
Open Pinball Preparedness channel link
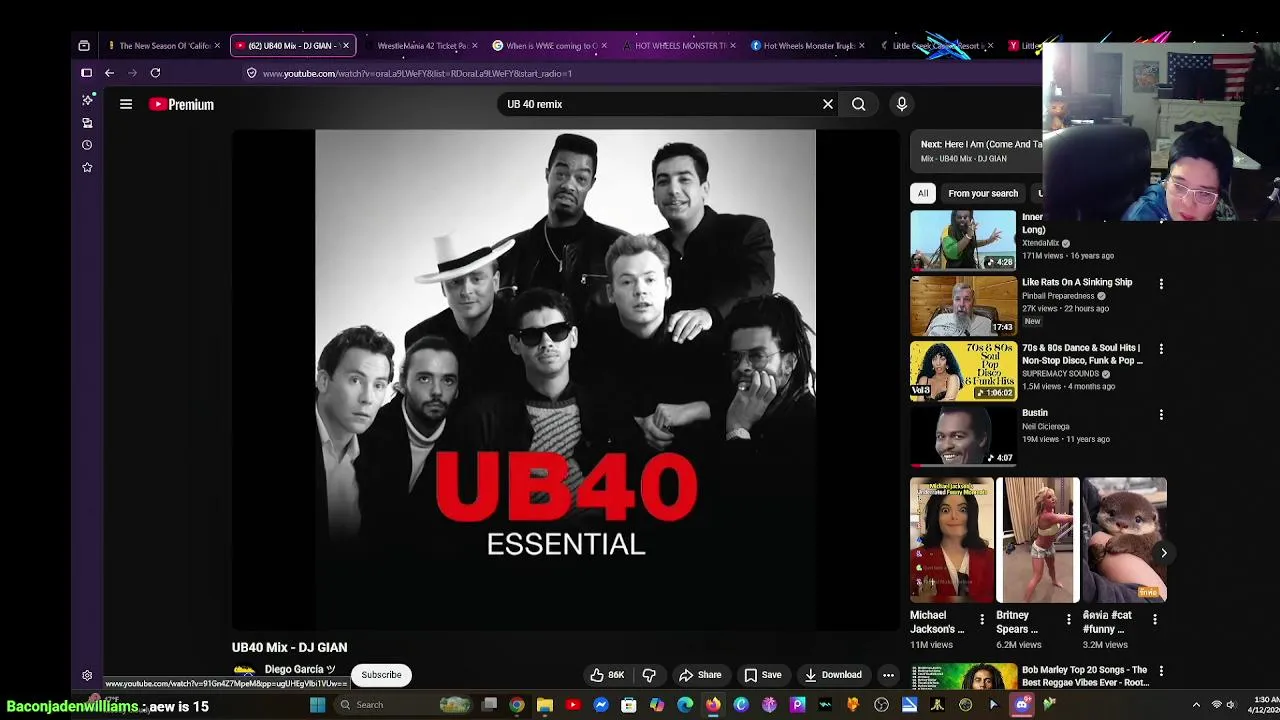tap(1058, 296)
